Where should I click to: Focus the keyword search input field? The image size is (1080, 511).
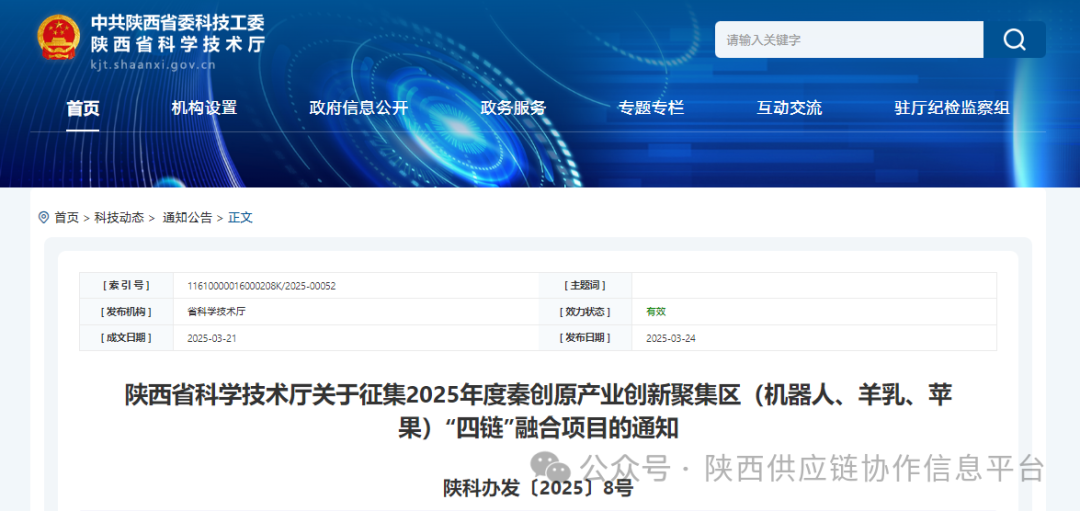pos(849,40)
